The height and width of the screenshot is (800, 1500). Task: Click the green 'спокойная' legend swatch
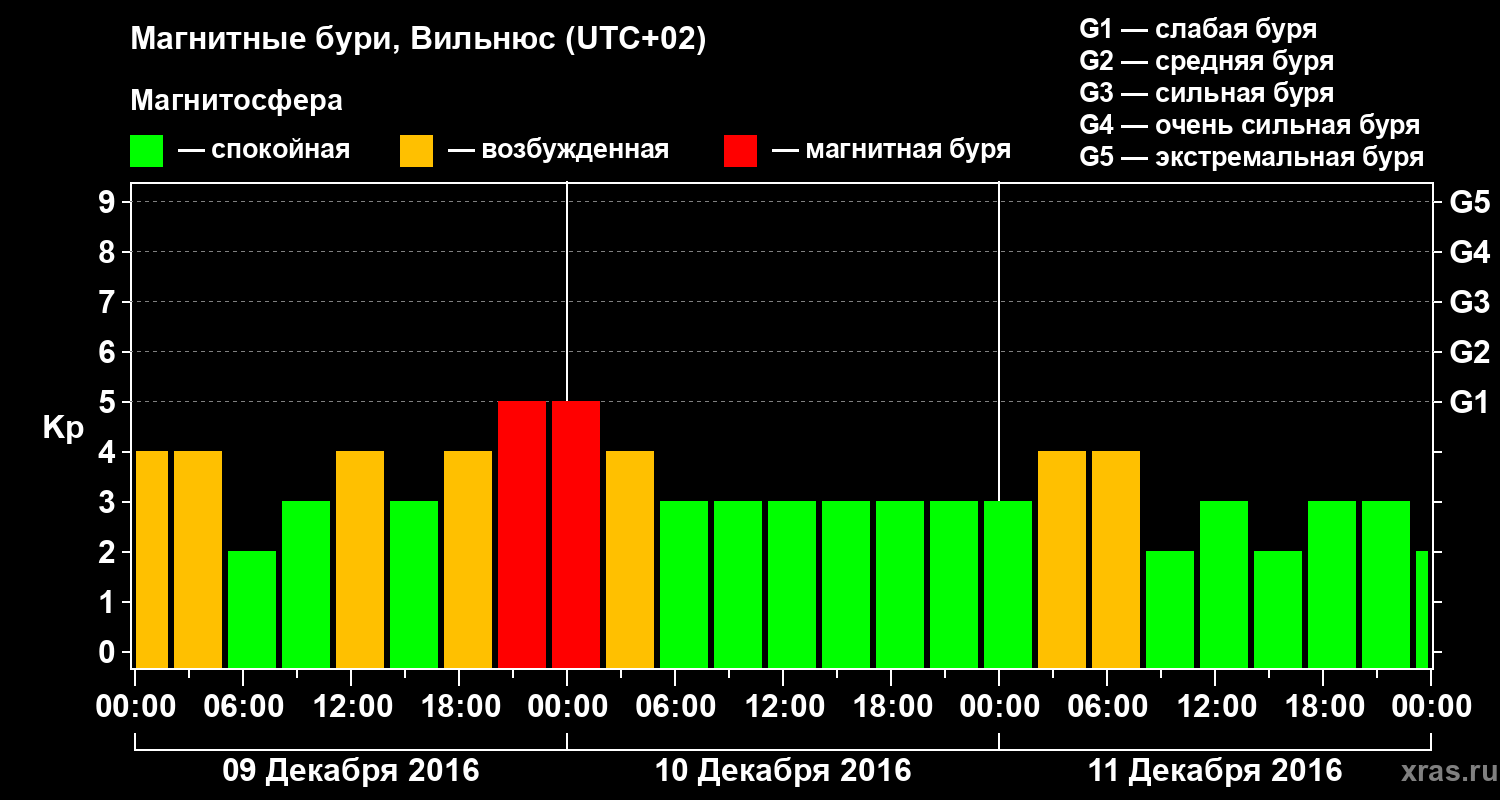pyautogui.click(x=147, y=151)
